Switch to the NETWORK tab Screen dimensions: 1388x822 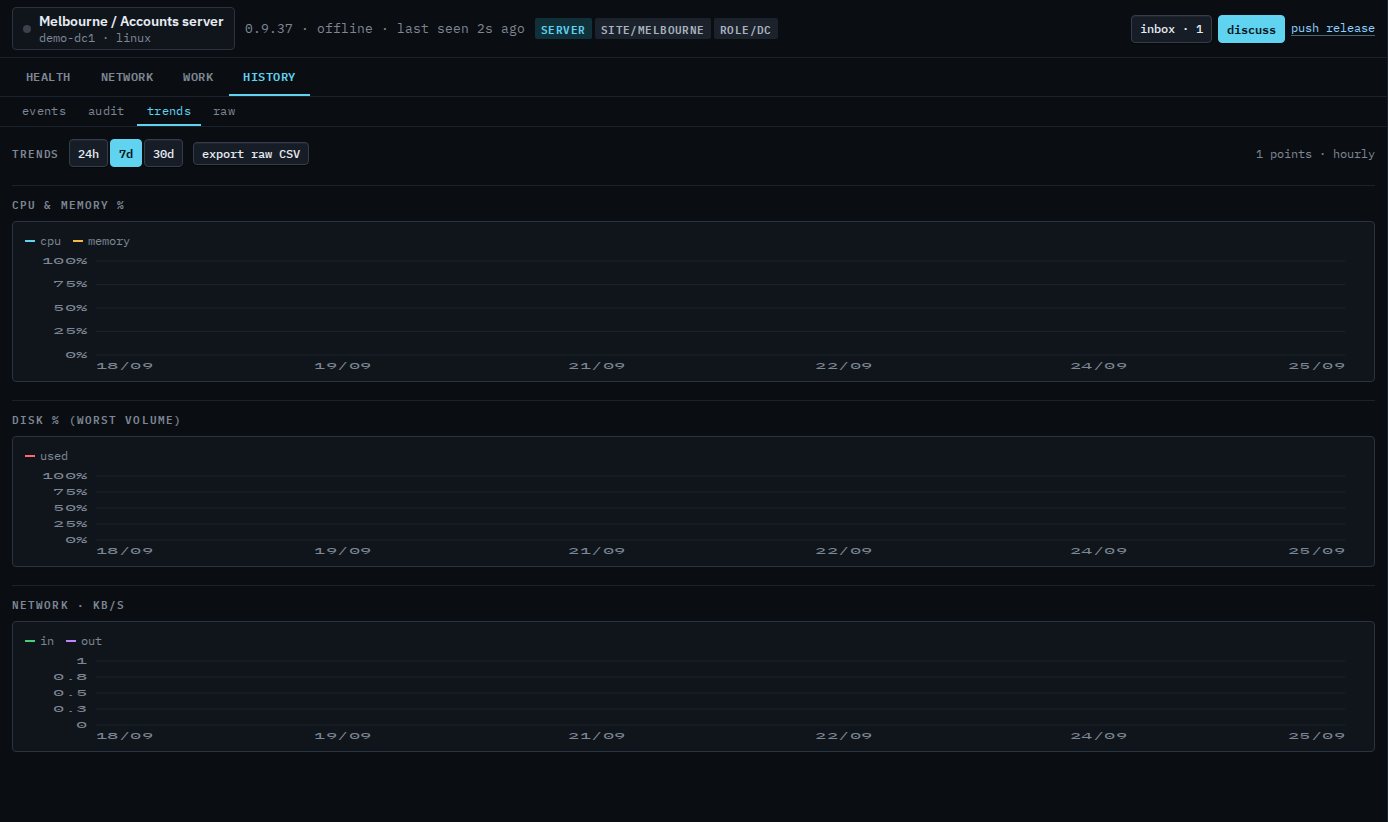pos(127,77)
